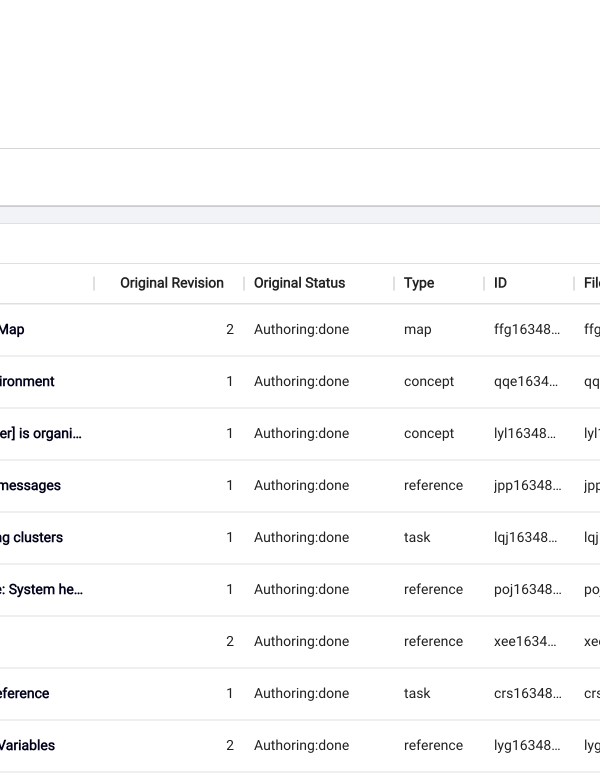600x774 pixels.
Task: Click 'concept' type in qqe1634 row
Action: tap(429, 382)
